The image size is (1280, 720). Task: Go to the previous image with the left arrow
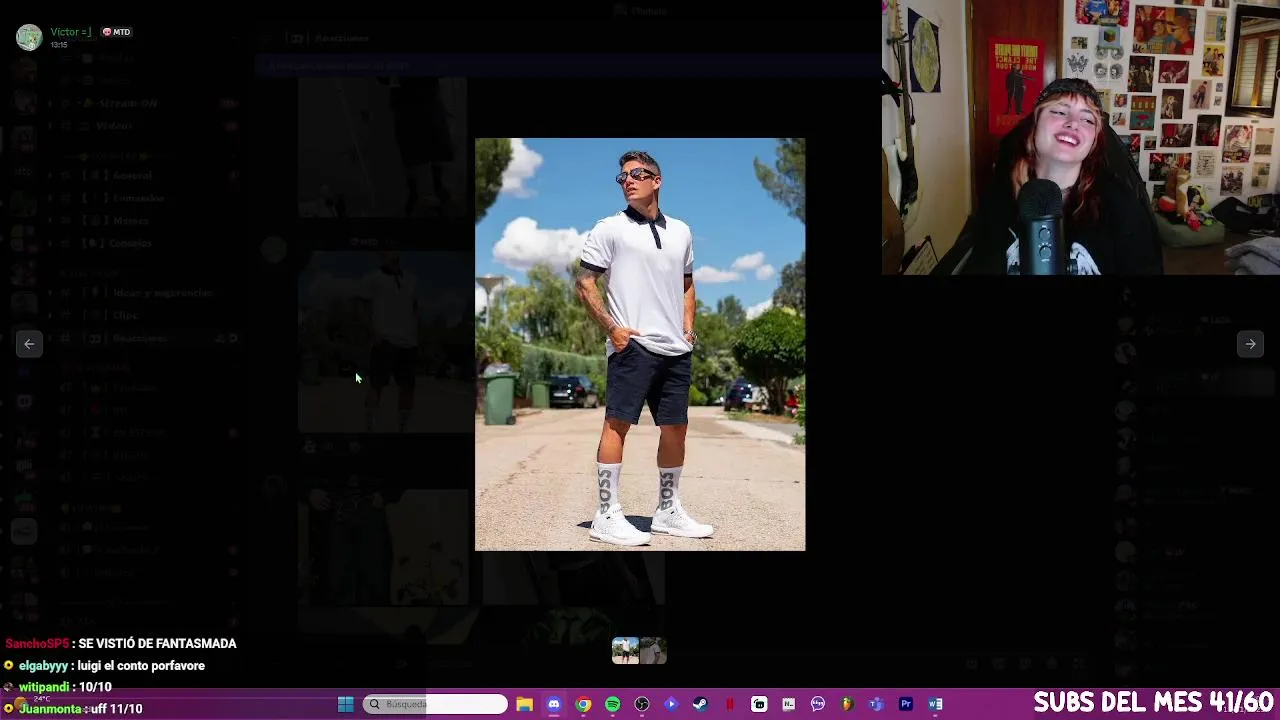(29, 344)
